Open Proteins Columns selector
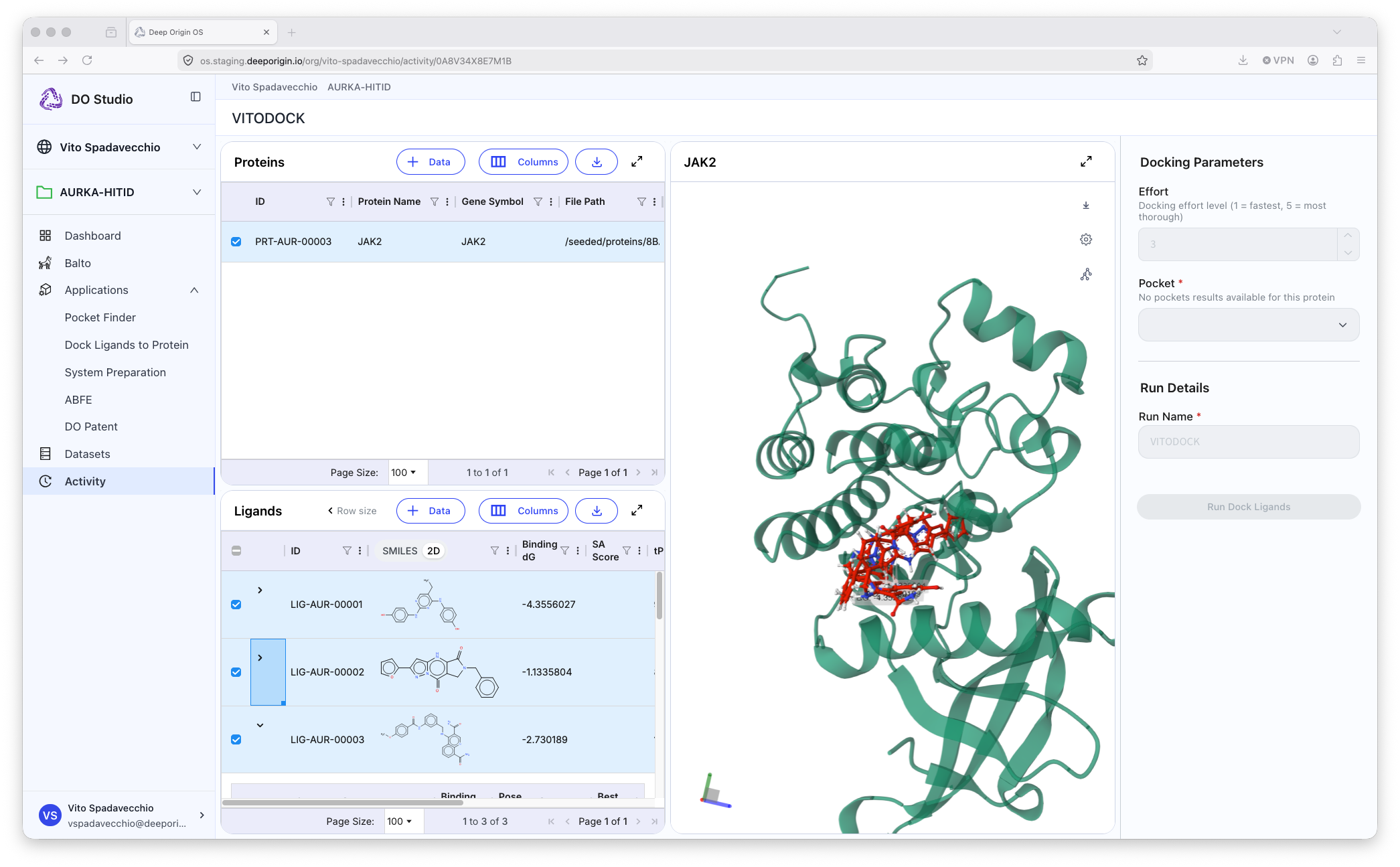The image size is (1400, 867). (524, 162)
